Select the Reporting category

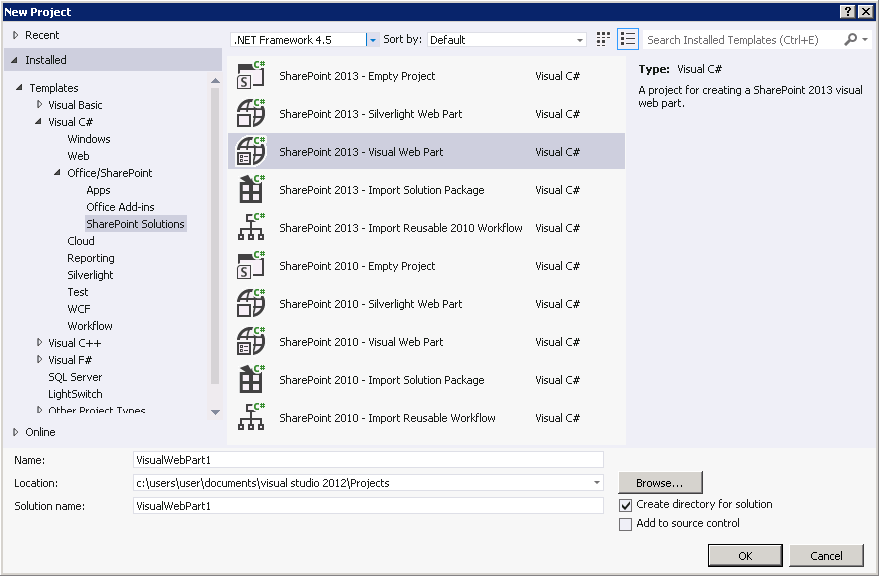pyautogui.click(x=91, y=258)
